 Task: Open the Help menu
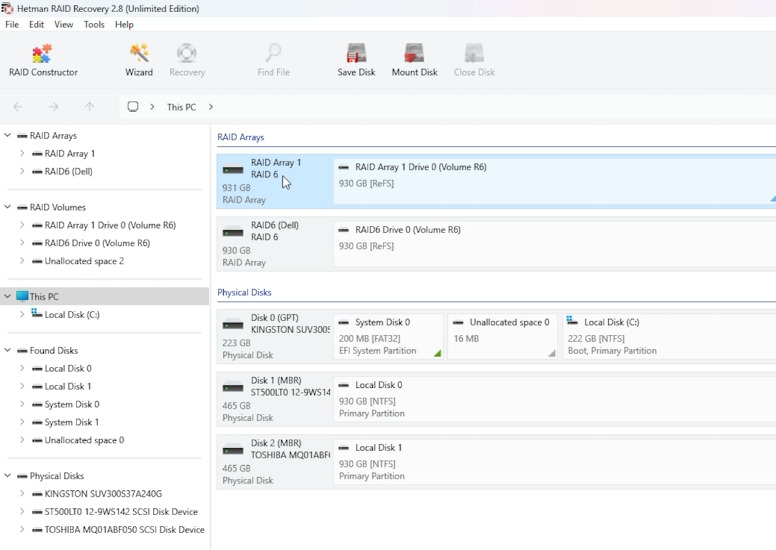[124, 25]
